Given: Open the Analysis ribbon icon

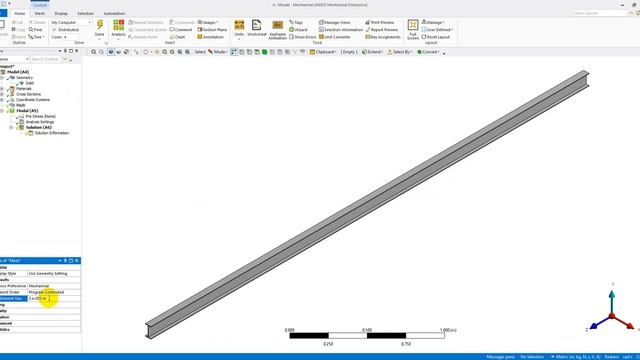Looking at the screenshot, I should click(118, 25).
